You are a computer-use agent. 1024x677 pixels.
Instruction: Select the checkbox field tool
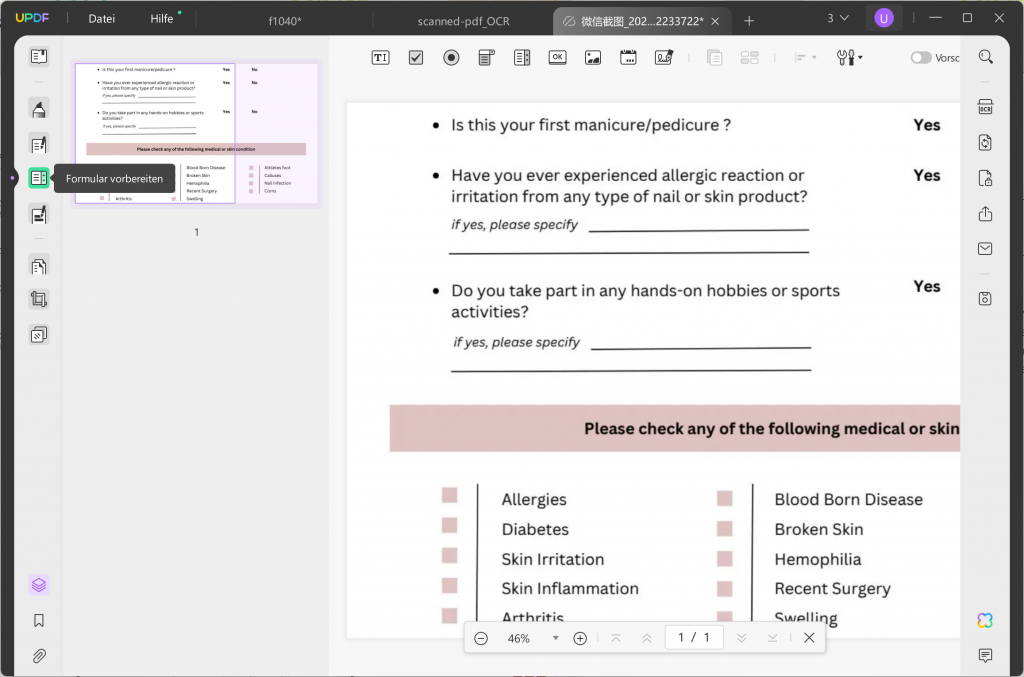pyautogui.click(x=415, y=57)
